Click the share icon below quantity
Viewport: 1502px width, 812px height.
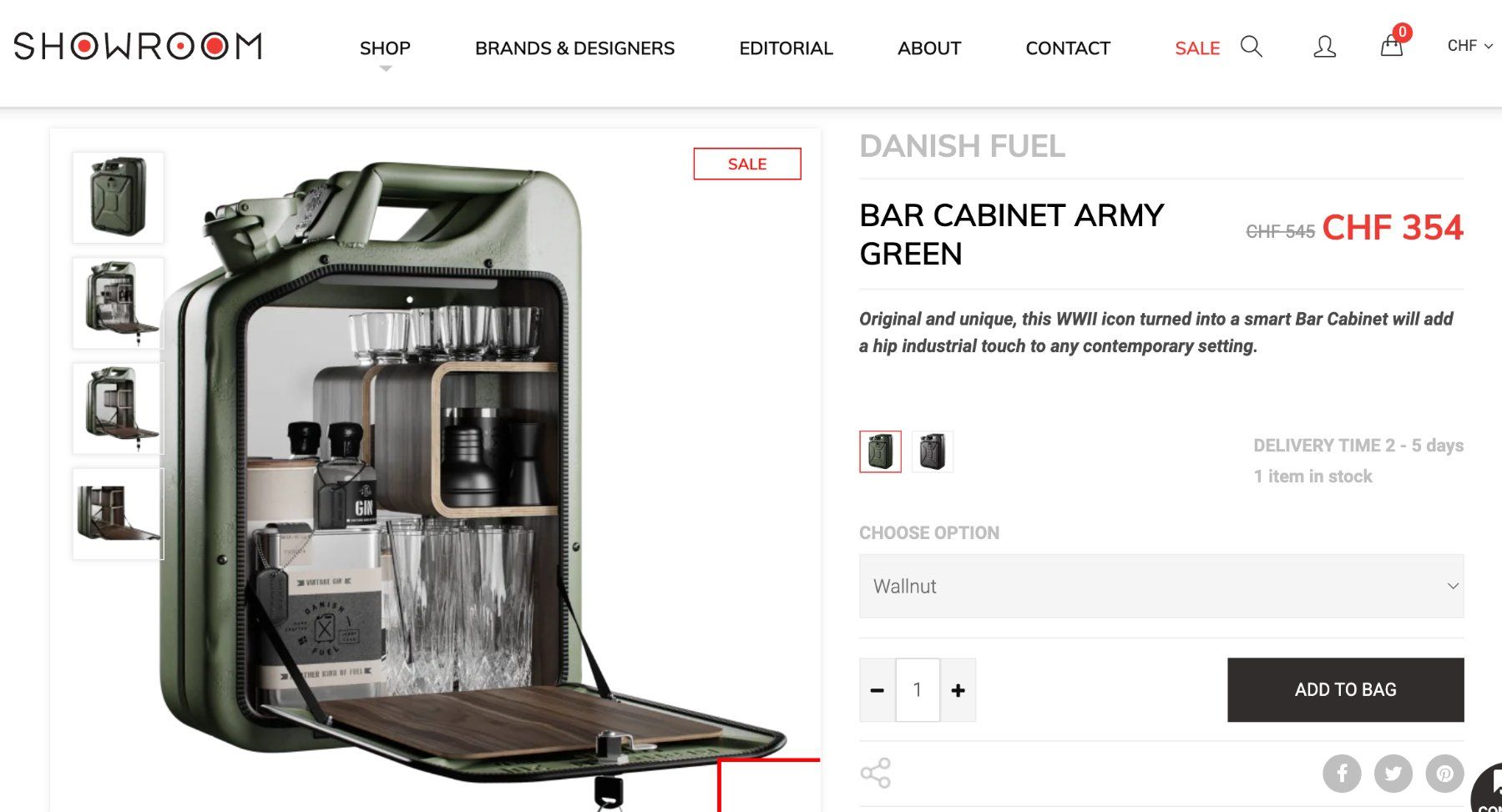875,773
